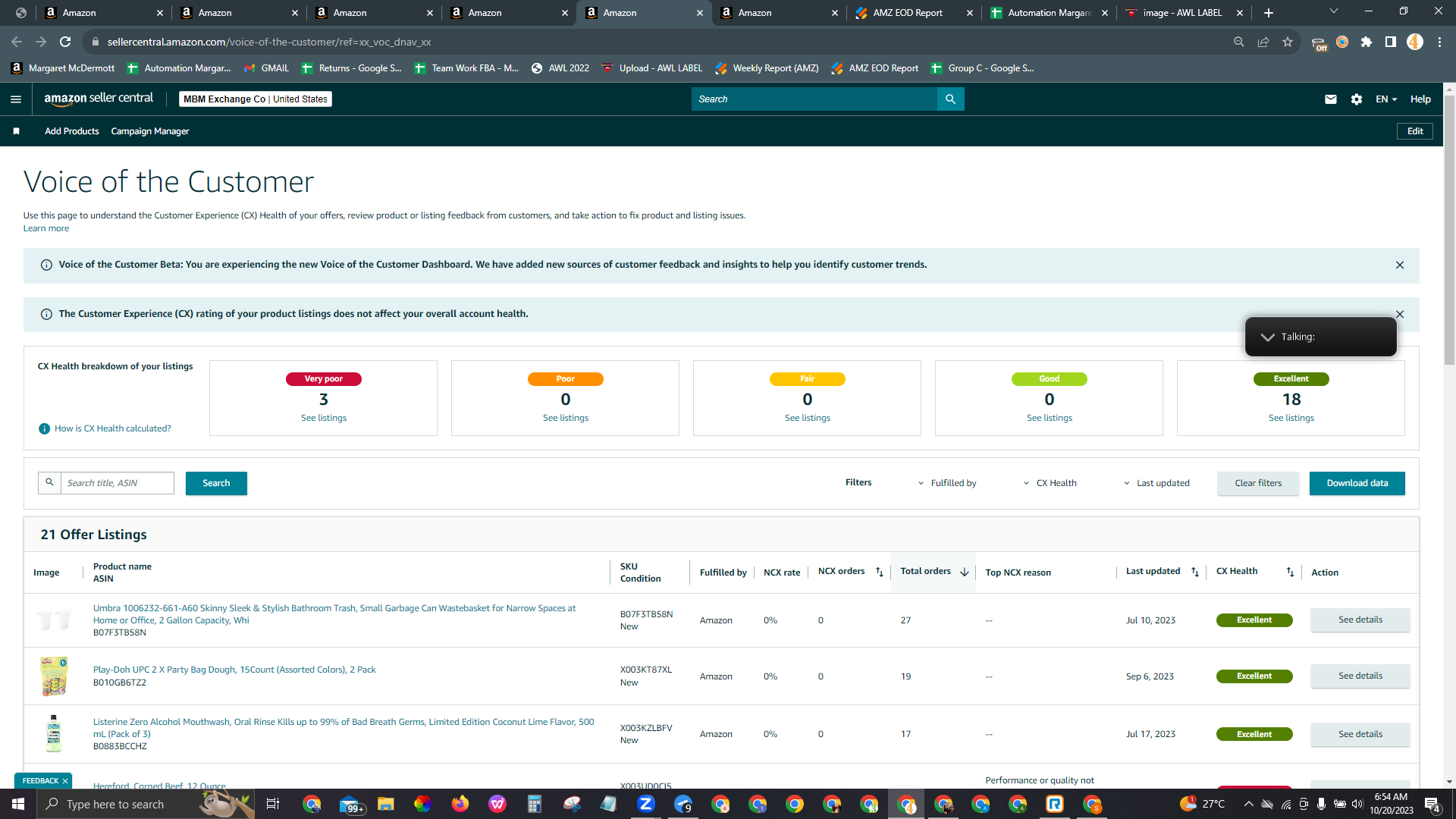Screen dimensions: 1456x819
Task: Share this page from the address bar
Action: 1263,42
